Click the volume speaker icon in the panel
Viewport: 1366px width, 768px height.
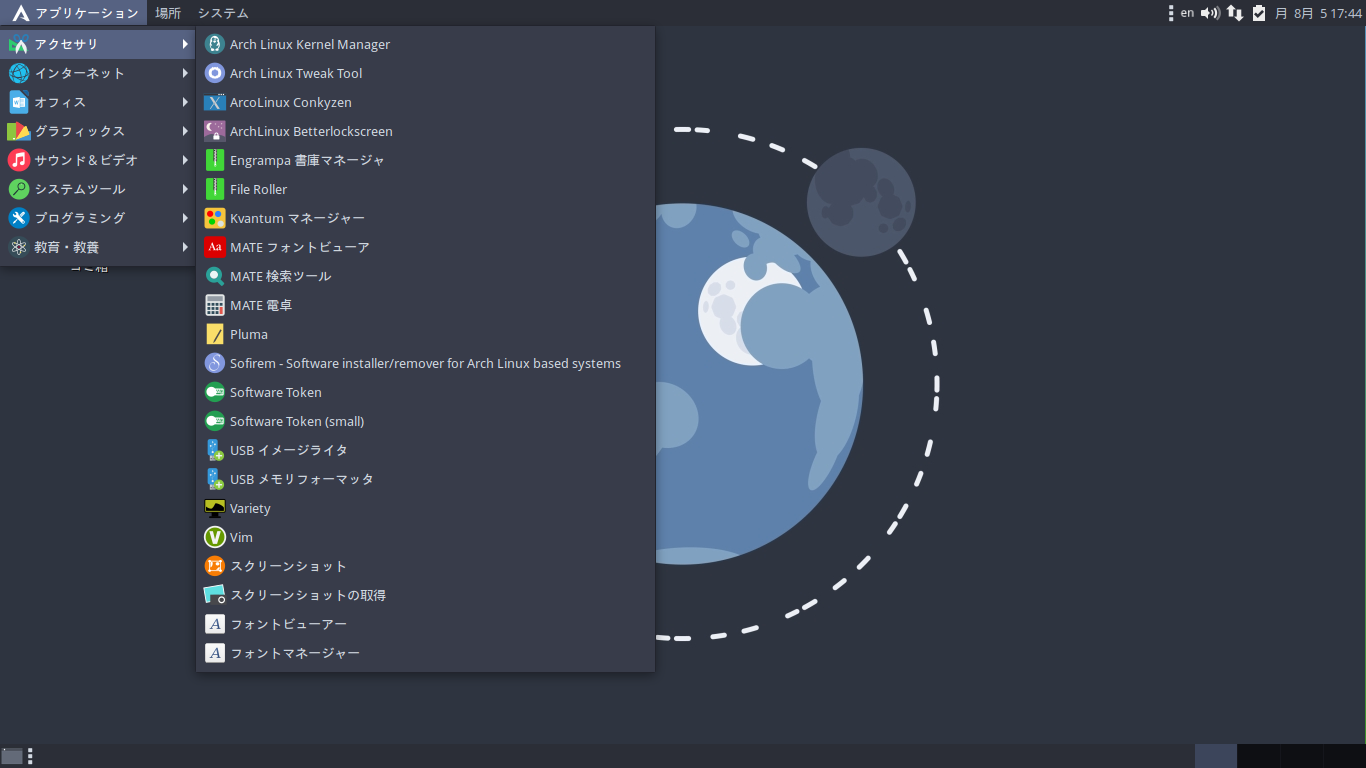pos(1210,13)
